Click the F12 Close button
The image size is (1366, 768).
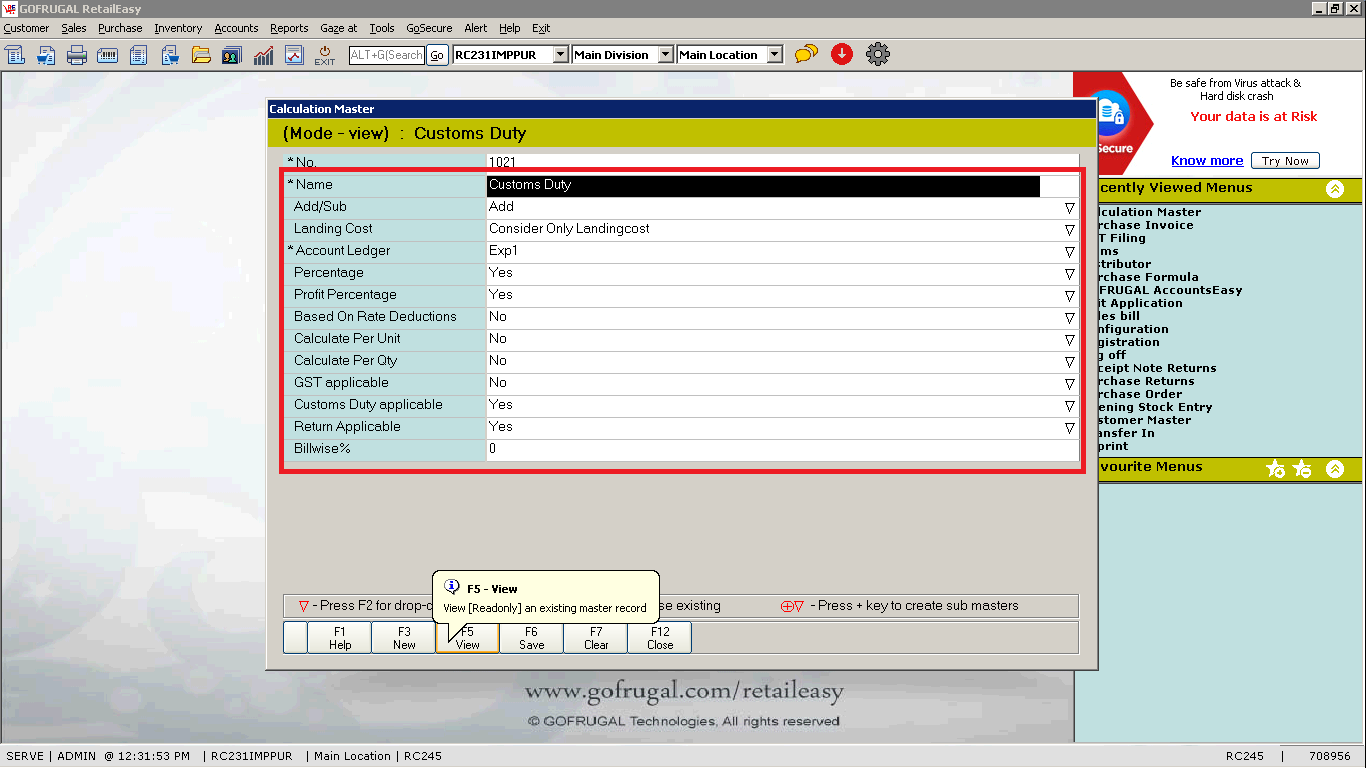tap(660, 638)
